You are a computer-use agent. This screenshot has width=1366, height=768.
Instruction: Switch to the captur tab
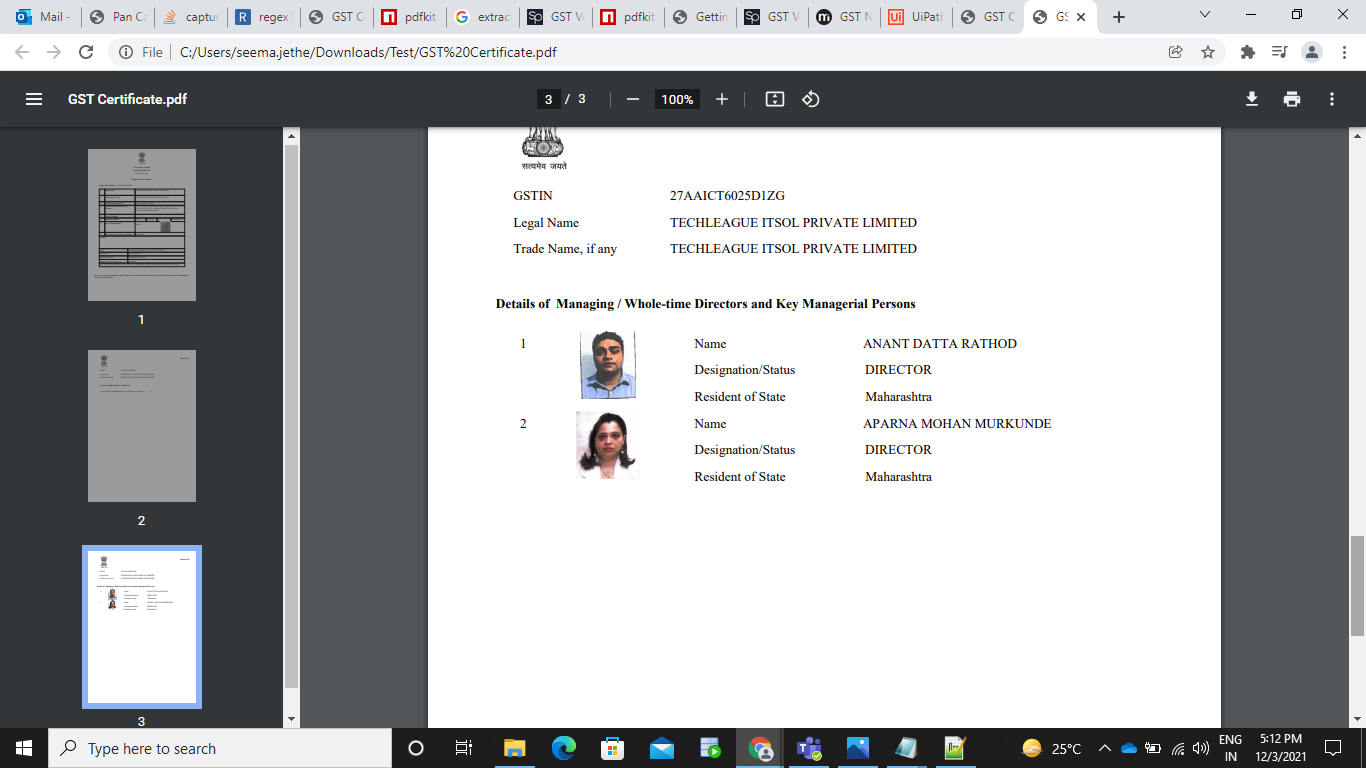click(x=189, y=17)
